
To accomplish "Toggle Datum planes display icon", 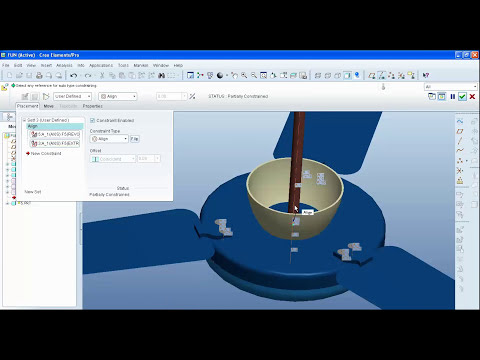I will click(x=372, y=76).
